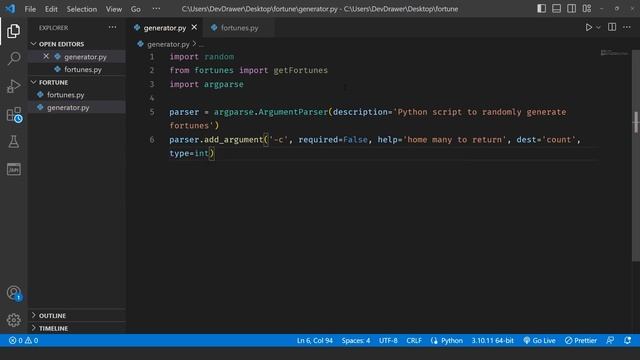Open editor More Actions ellipsis
640x360 pixels.
coord(627,27)
